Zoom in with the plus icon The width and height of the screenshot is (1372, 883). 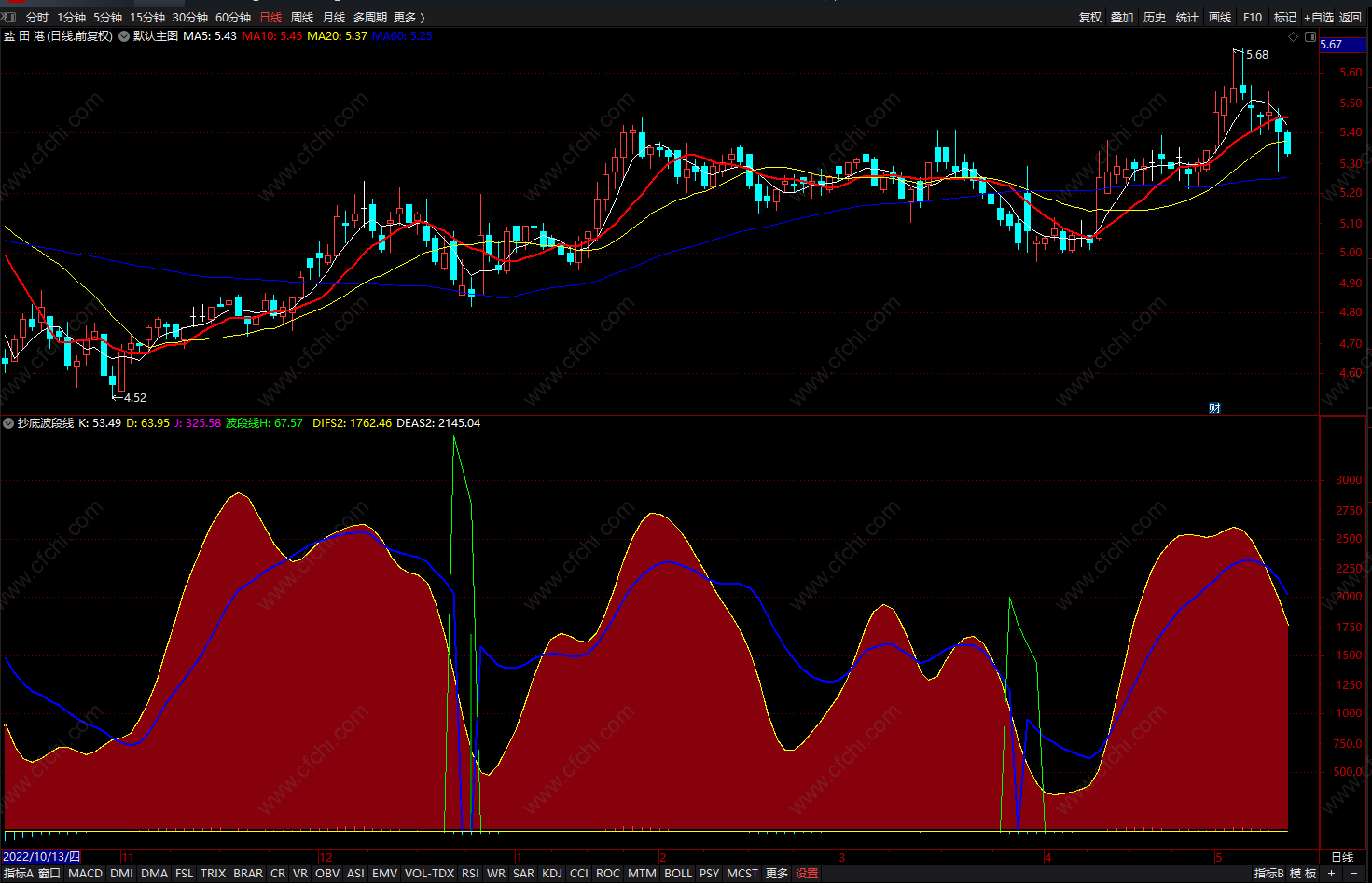click(x=1332, y=874)
